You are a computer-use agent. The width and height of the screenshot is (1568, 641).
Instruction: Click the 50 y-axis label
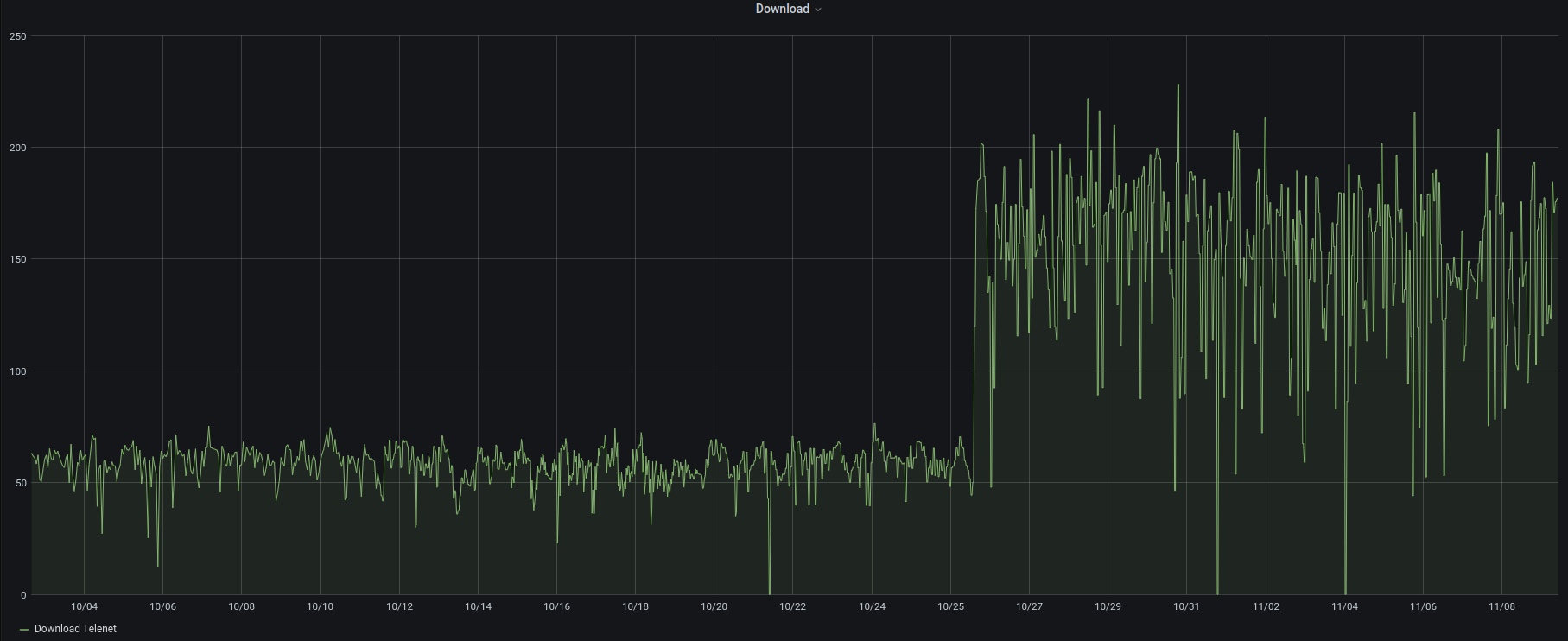21,483
